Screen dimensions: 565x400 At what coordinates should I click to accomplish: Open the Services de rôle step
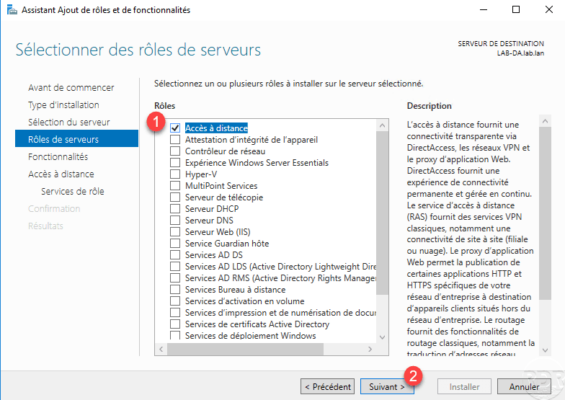pos(72,191)
